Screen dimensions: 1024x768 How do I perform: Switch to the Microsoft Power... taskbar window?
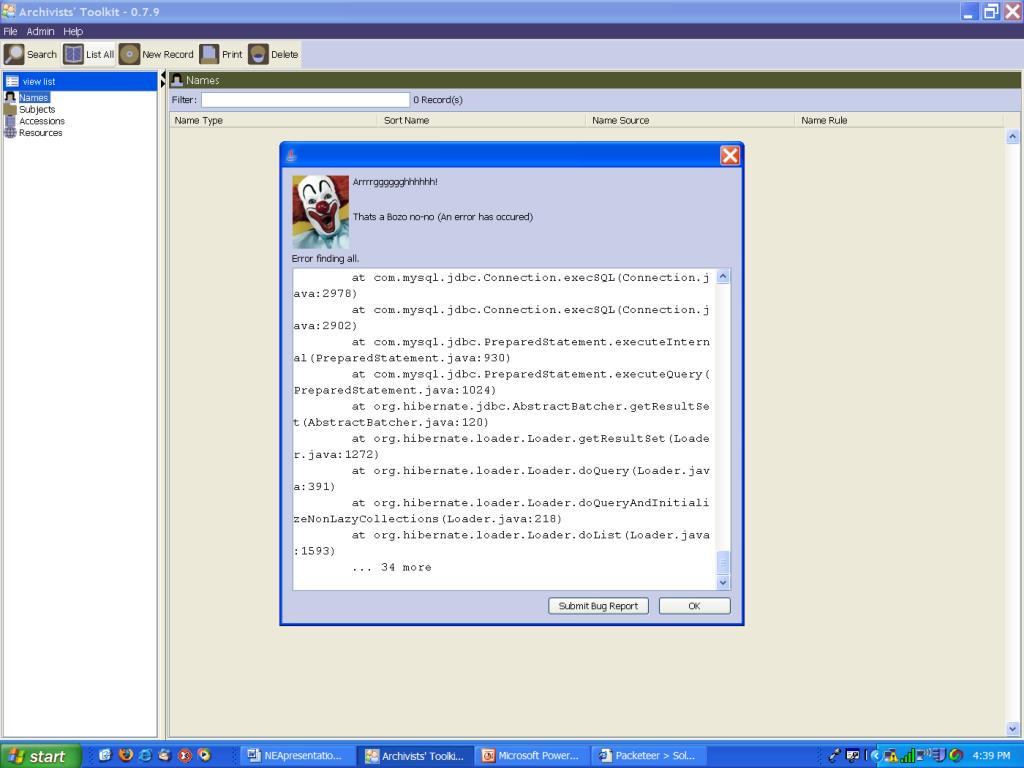click(532, 756)
